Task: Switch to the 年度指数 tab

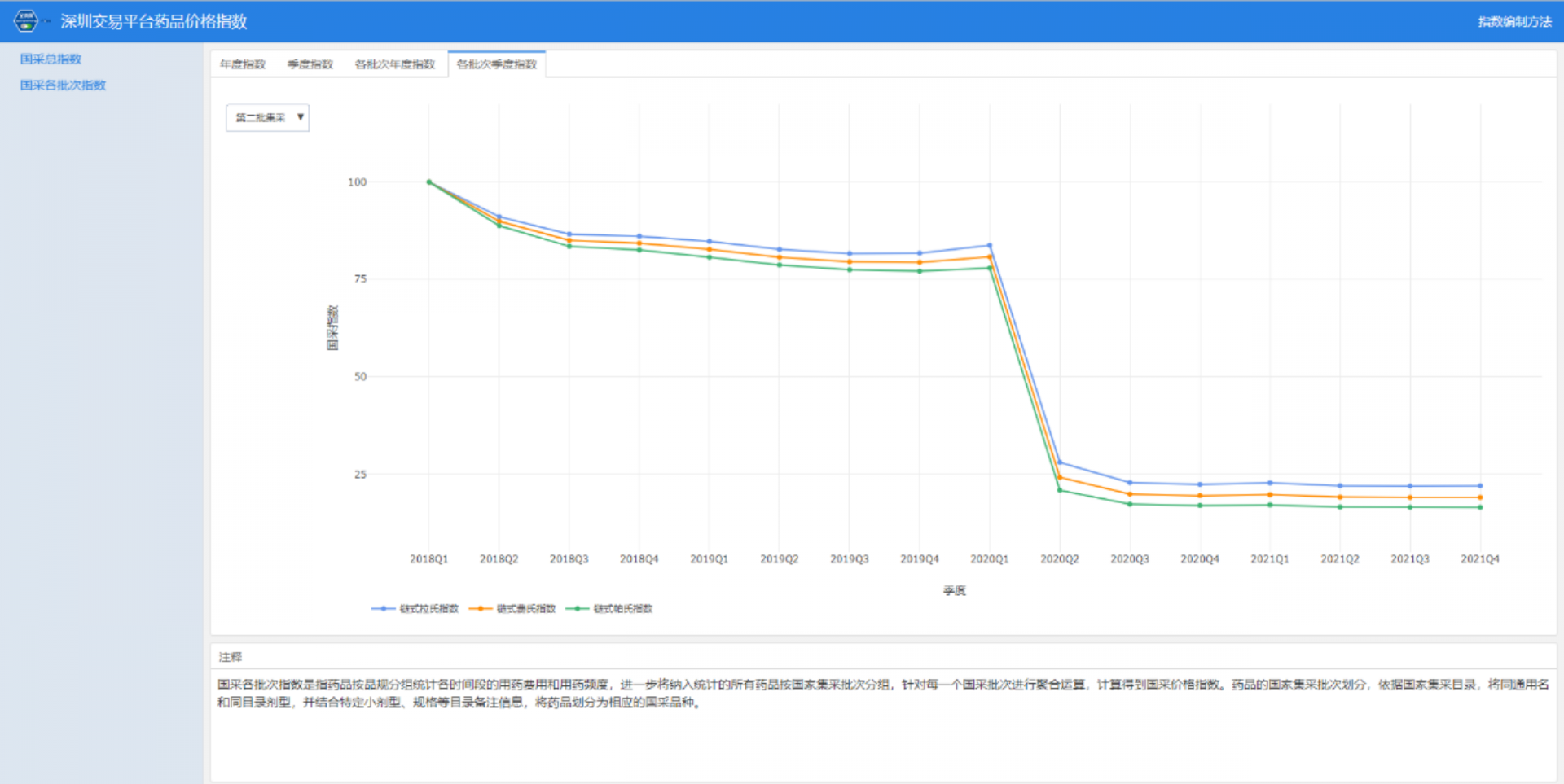Action: tap(243, 64)
